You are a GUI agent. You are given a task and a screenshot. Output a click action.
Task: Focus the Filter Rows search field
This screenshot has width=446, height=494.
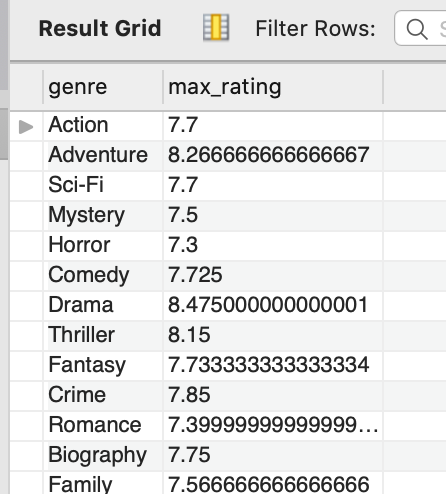point(420,28)
